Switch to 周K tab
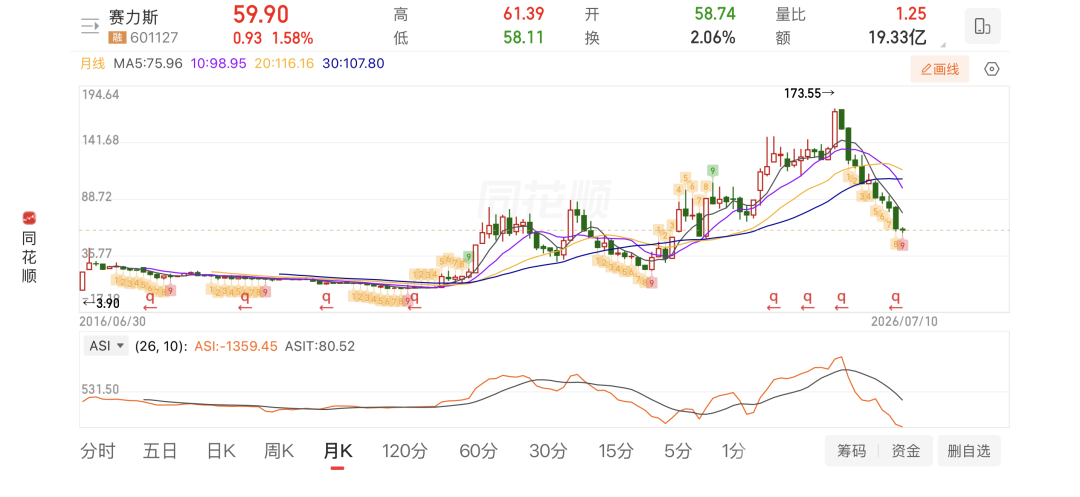 point(279,451)
